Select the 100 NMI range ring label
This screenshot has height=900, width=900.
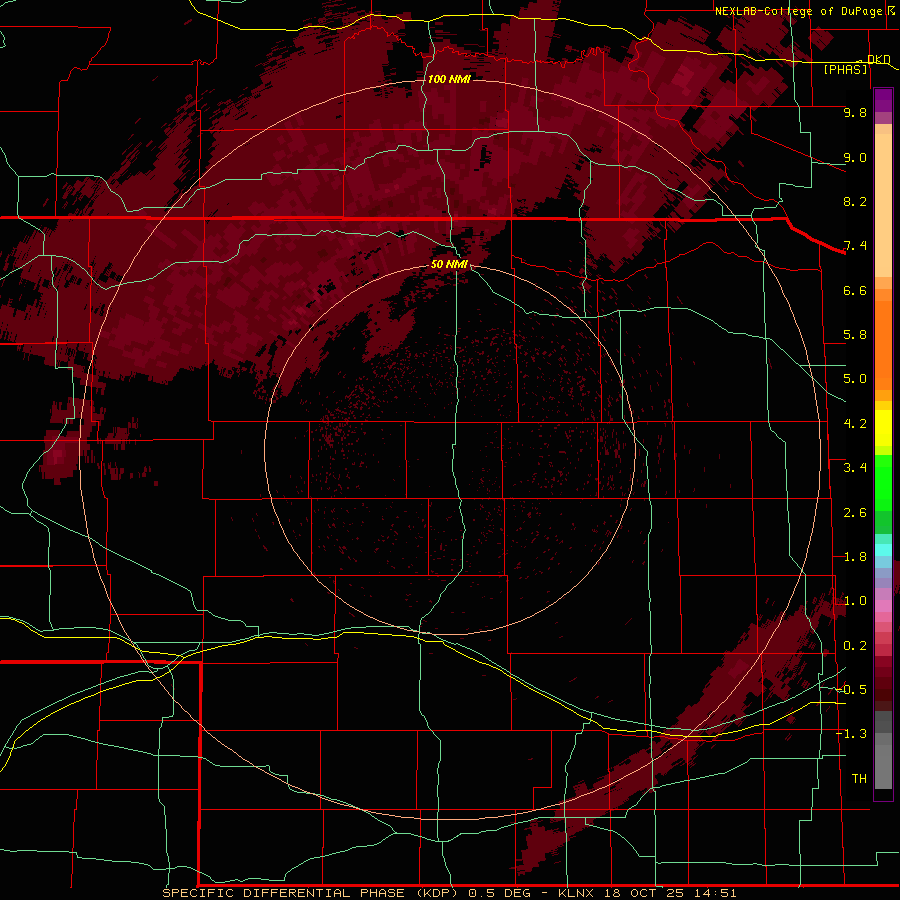click(x=449, y=79)
